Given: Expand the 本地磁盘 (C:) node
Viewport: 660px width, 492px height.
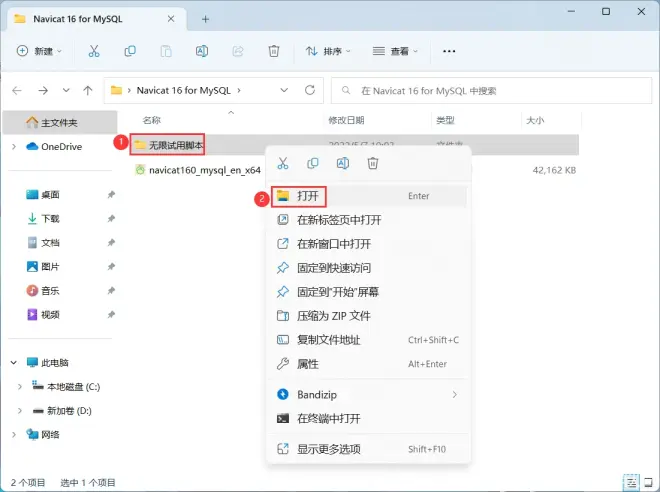Looking at the screenshot, I should 20,386.
